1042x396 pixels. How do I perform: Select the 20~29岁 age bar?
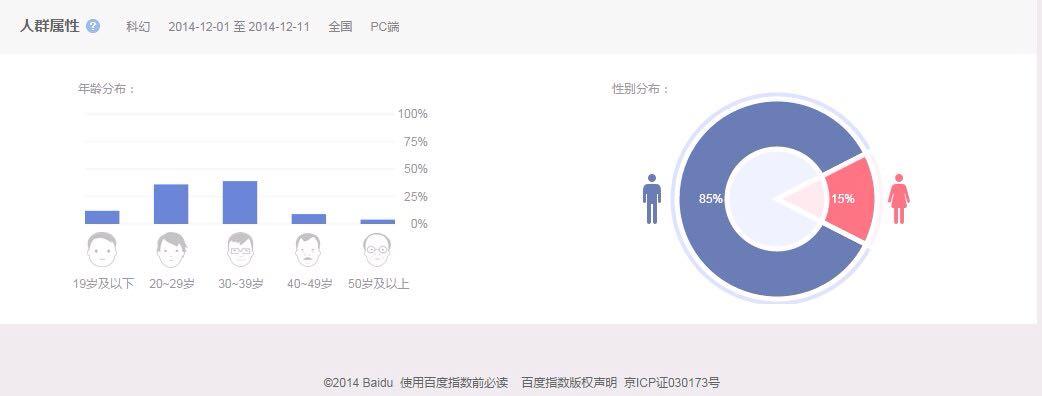click(x=171, y=204)
